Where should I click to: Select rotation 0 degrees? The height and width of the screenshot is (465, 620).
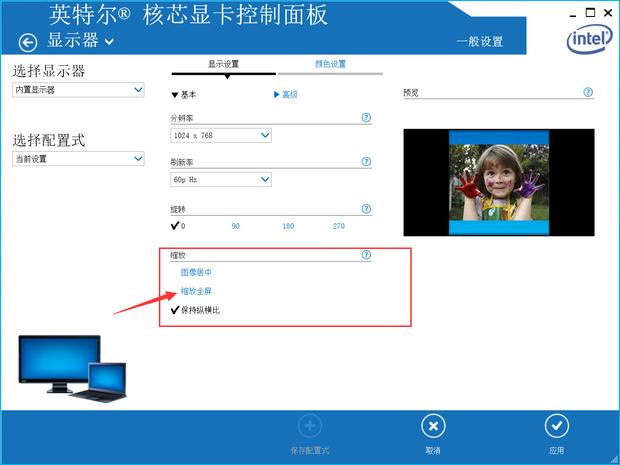click(x=178, y=226)
